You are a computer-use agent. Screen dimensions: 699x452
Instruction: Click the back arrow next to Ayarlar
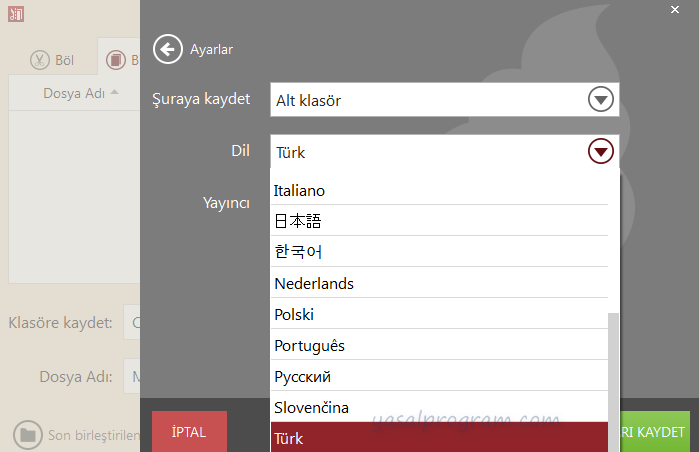(168, 48)
